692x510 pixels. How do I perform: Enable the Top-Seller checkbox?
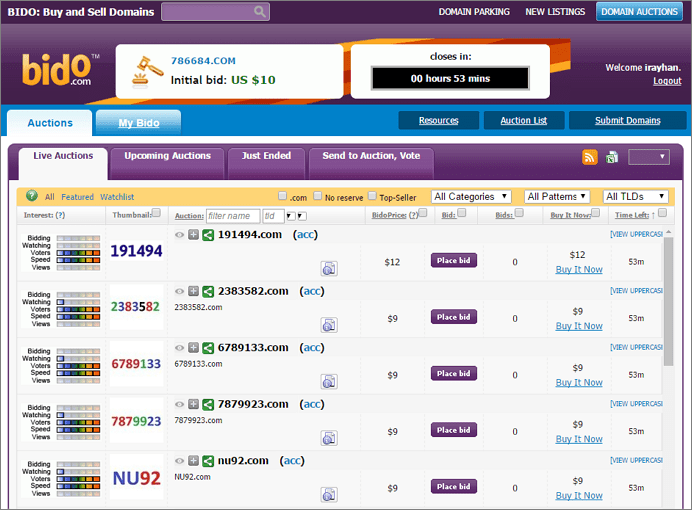(x=372, y=195)
